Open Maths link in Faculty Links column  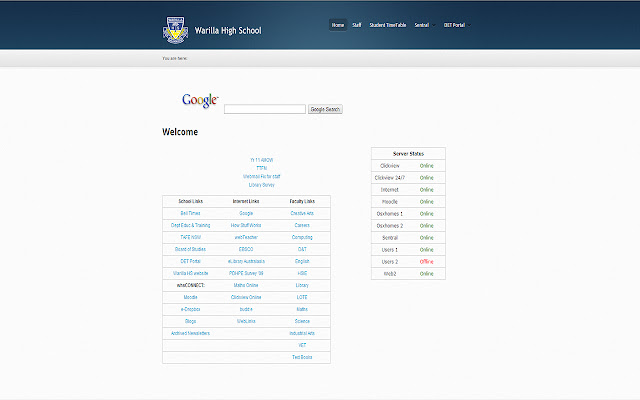[302, 309]
